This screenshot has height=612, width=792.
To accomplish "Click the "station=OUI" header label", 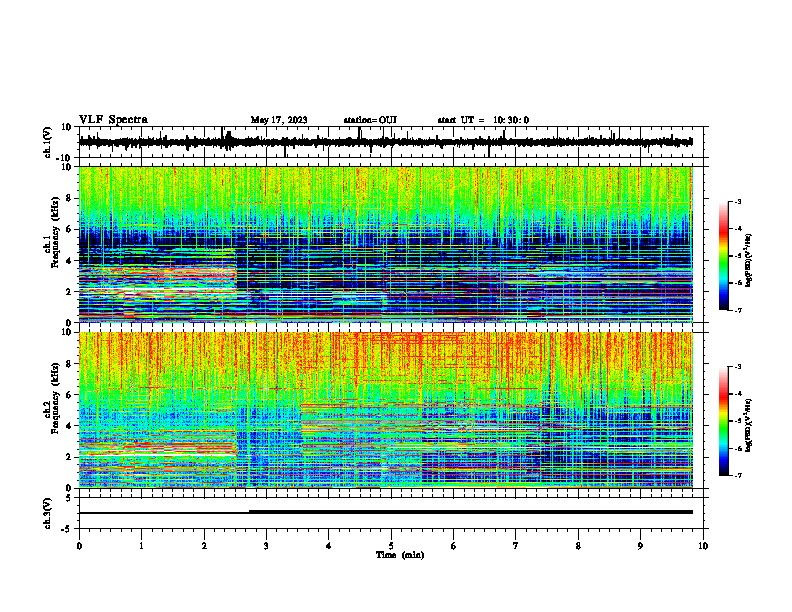I will coord(370,120).
